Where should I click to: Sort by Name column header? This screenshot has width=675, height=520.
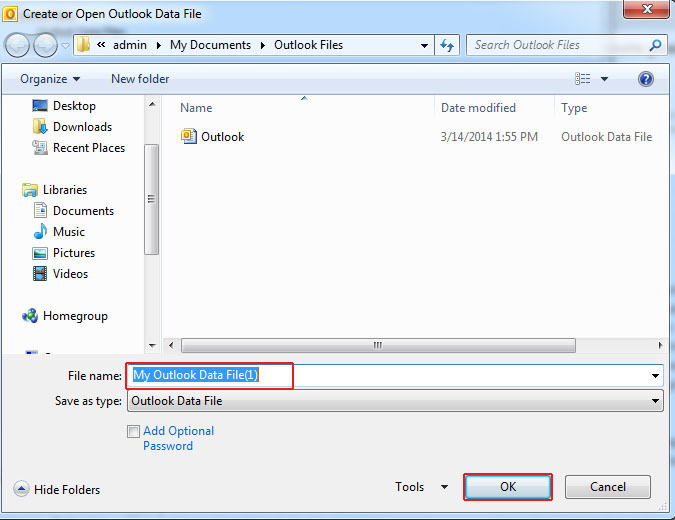[x=196, y=108]
